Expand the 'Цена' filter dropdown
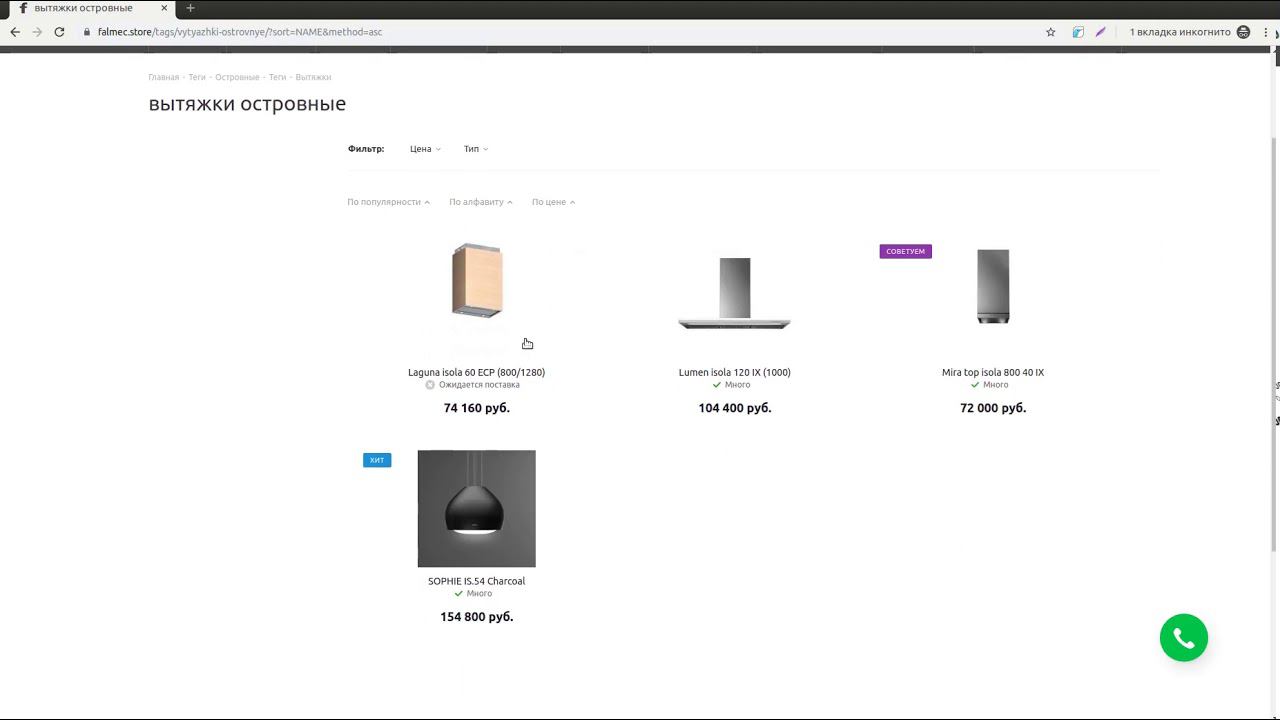The image size is (1280, 720). point(425,149)
